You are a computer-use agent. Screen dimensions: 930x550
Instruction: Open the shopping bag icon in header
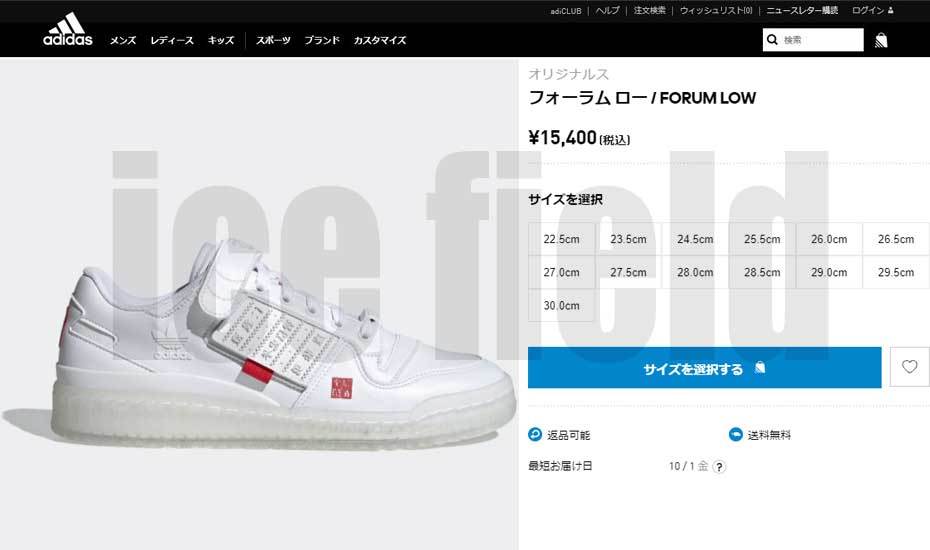click(x=881, y=40)
